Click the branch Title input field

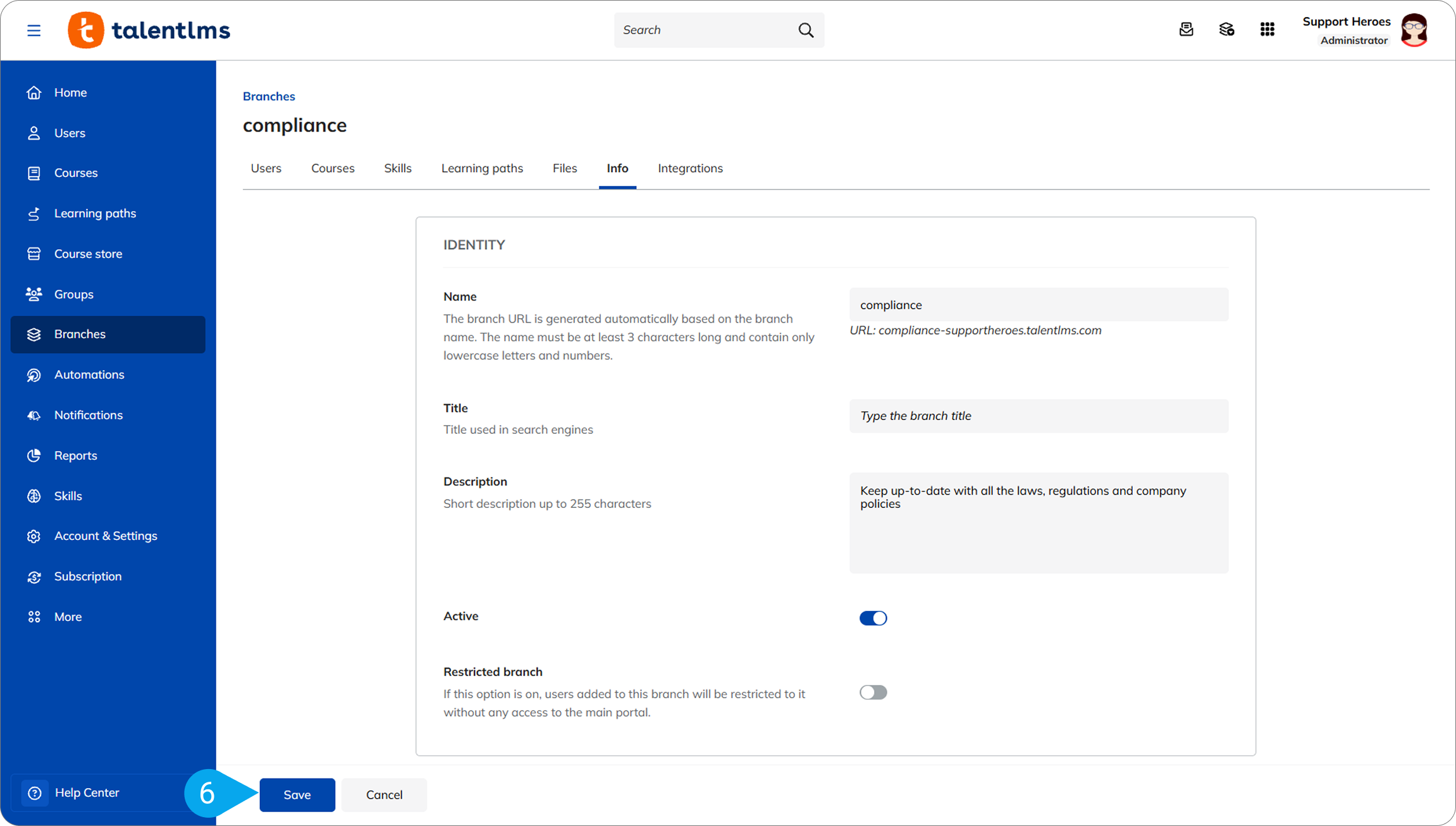tap(1039, 416)
